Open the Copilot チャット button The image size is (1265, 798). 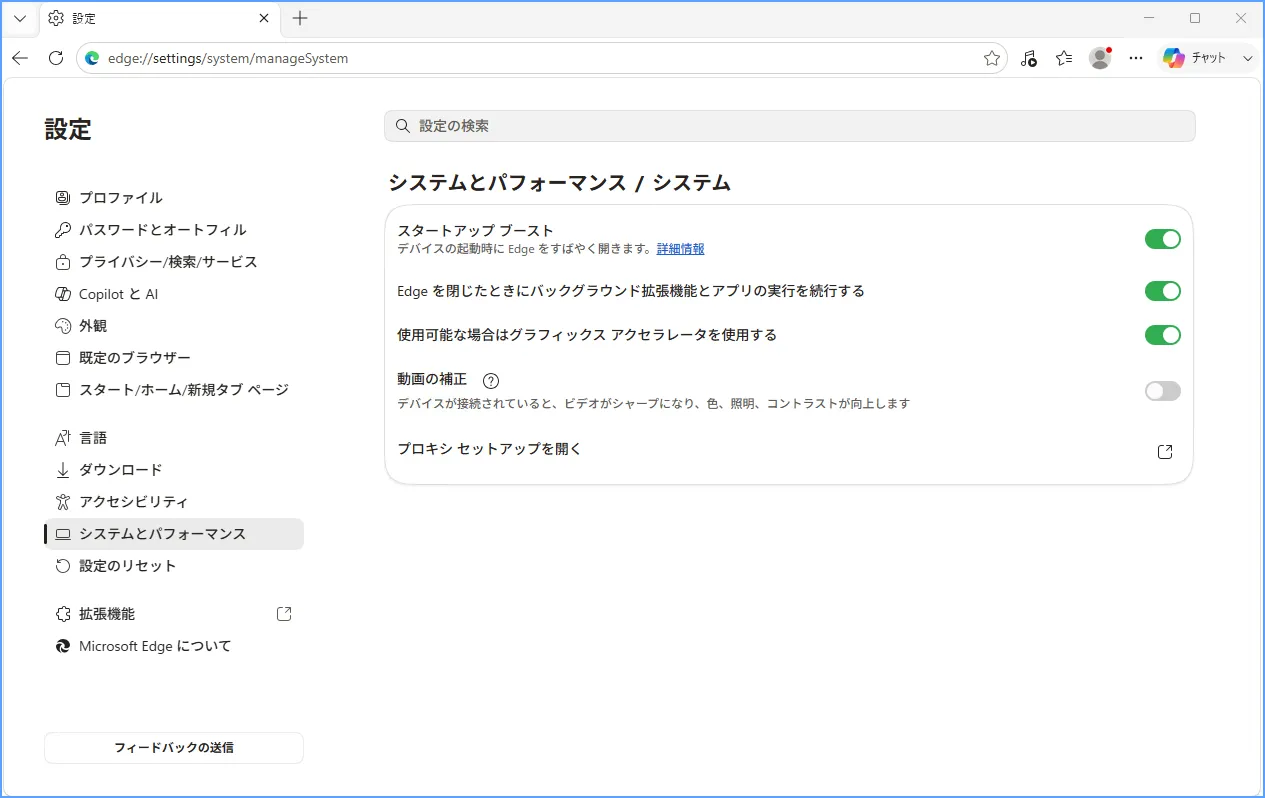pos(1196,58)
